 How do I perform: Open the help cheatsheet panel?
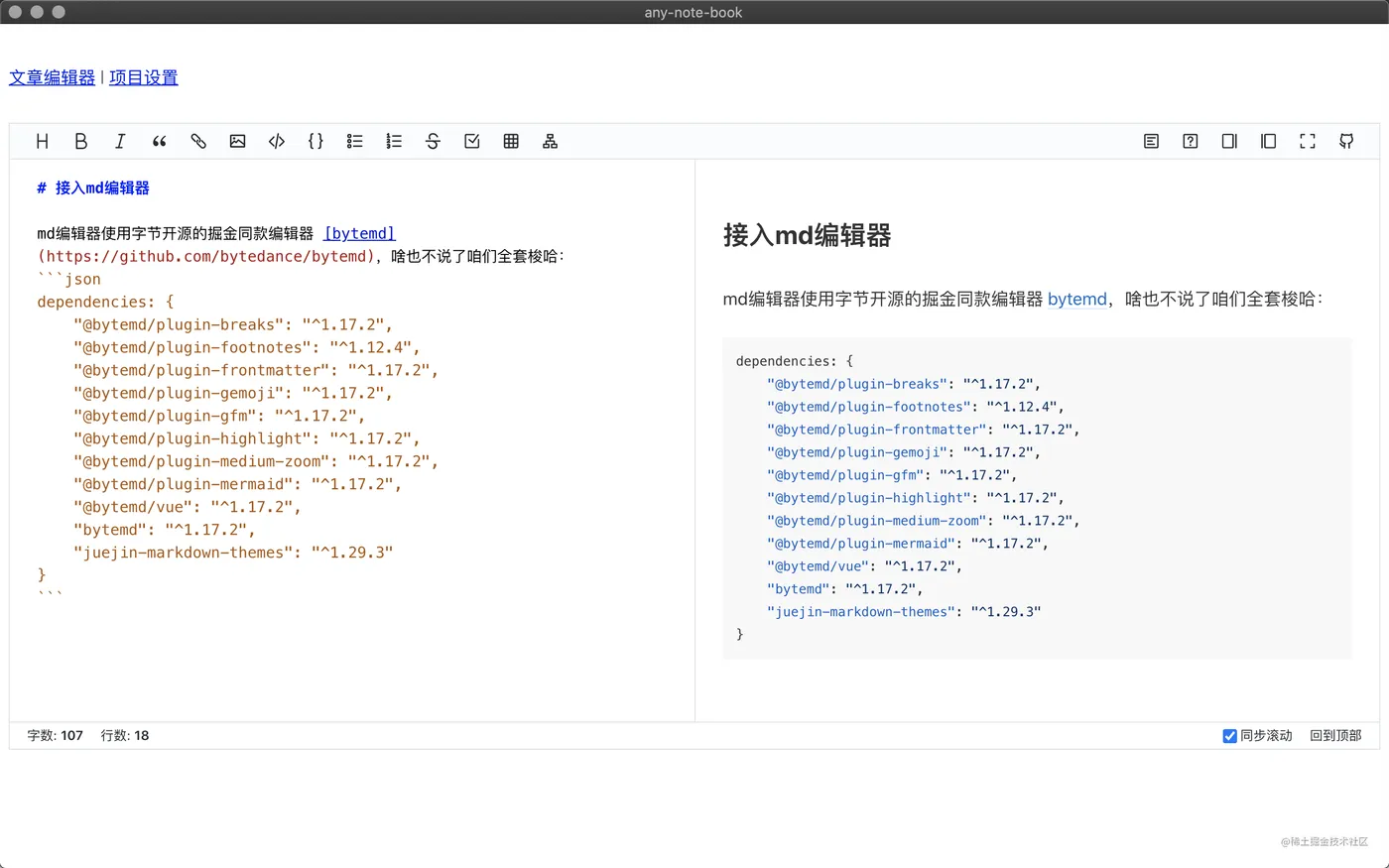tap(1191, 141)
